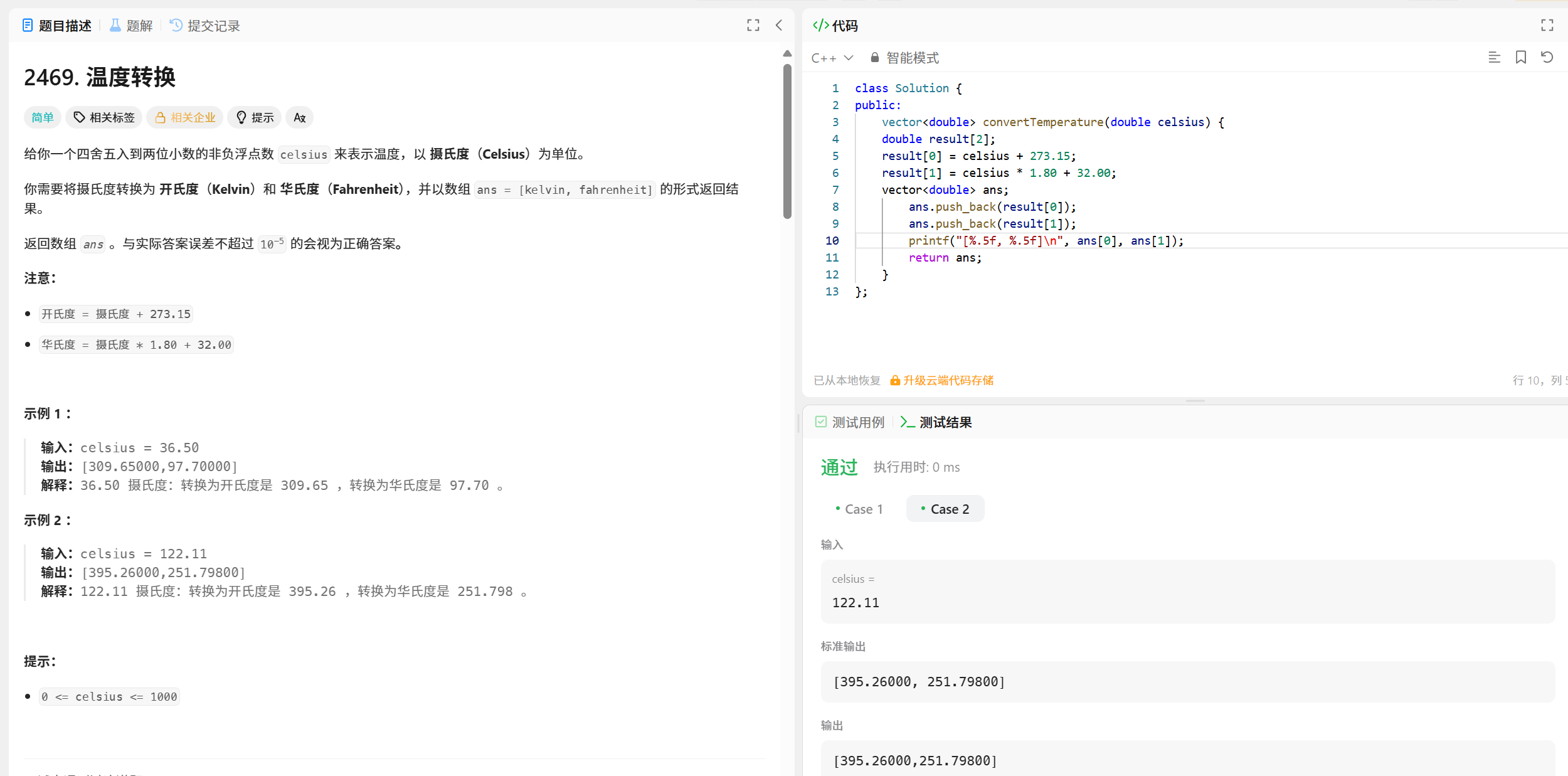Click the problem title 2469. 温度转换
Image resolution: width=1568 pixels, height=776 pixels.
[x=100, y=77]
